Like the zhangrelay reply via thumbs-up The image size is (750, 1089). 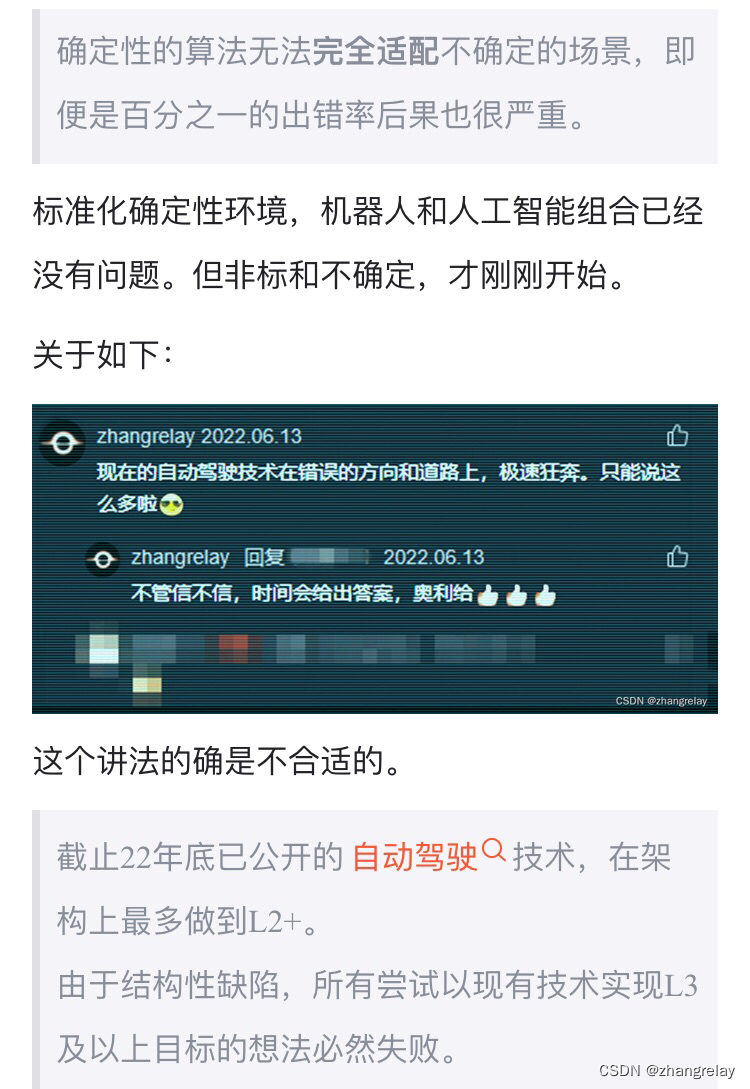pos(677,556)
